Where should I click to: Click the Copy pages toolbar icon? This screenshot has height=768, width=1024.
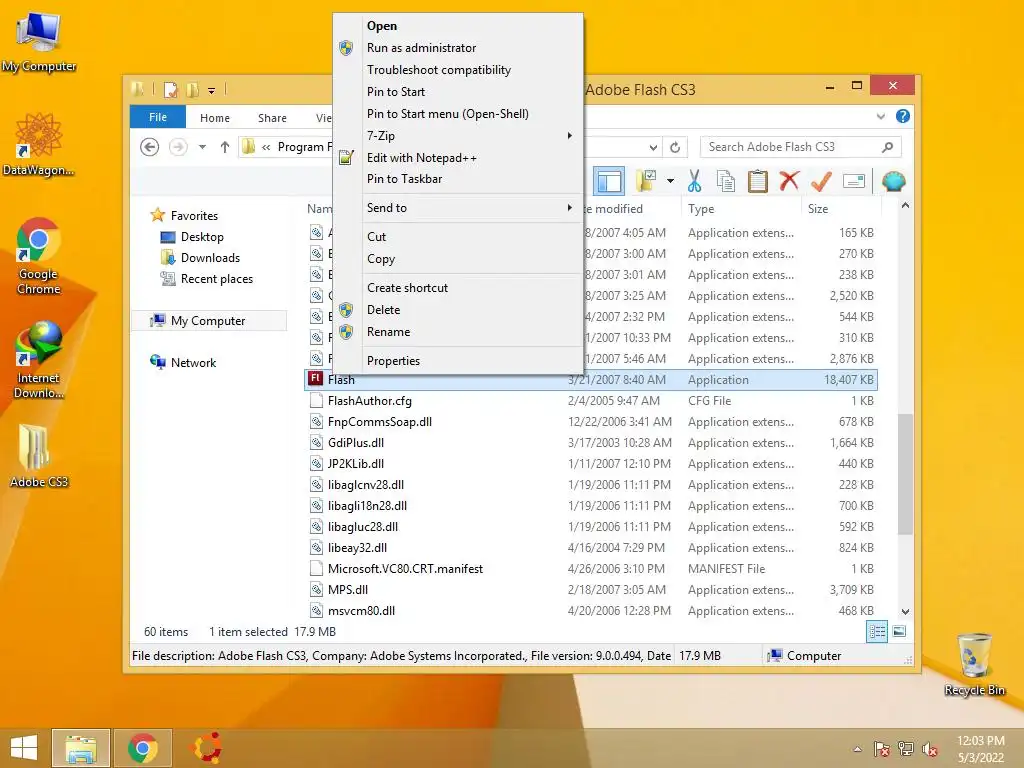click(x=726, y=181)
